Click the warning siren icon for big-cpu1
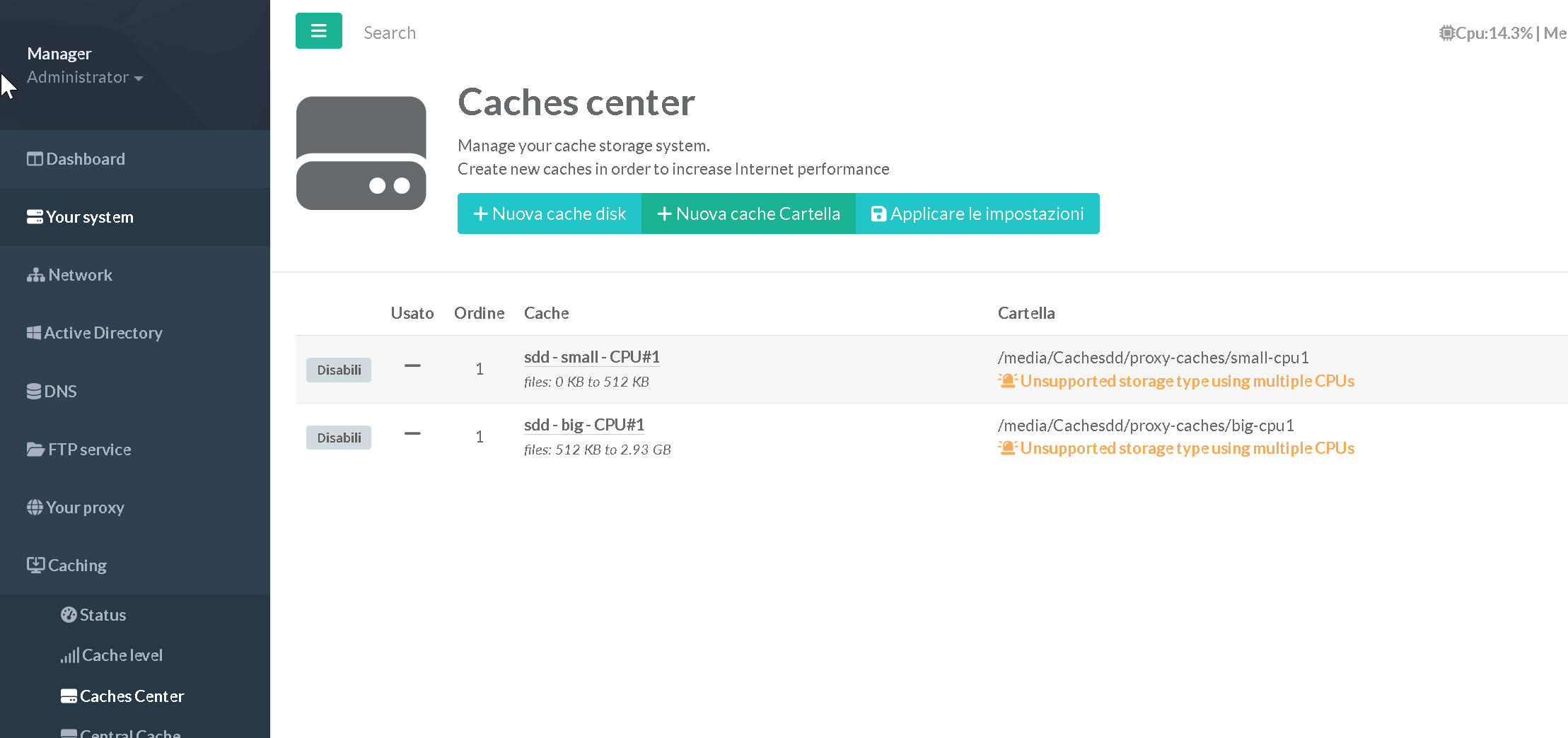 point(1007,448)
